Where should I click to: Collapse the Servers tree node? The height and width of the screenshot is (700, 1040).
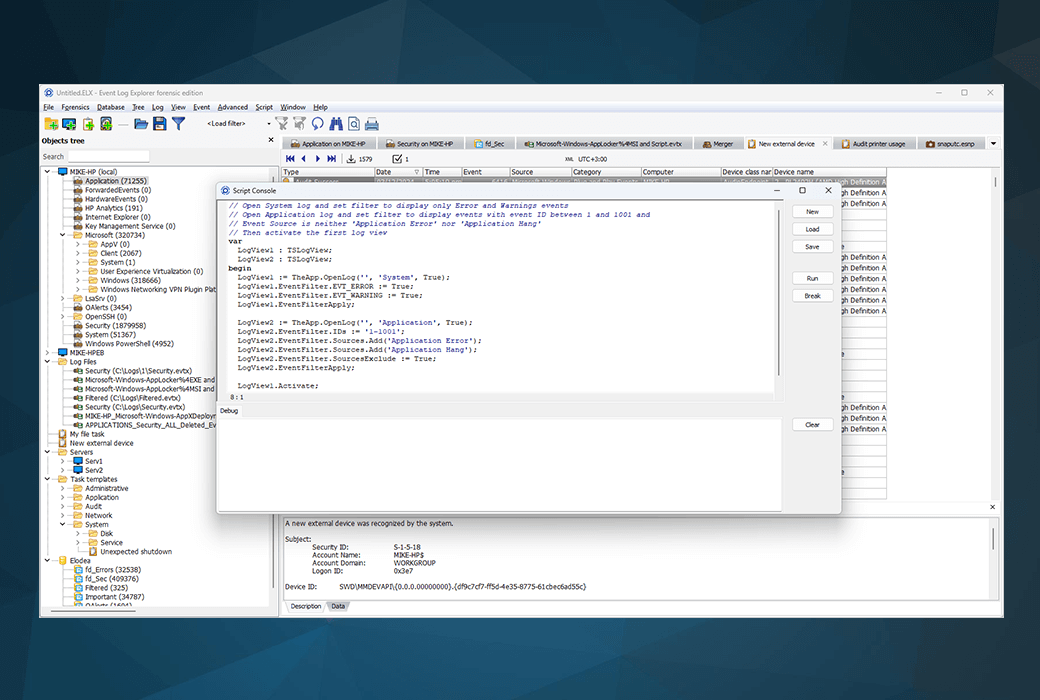48,452
